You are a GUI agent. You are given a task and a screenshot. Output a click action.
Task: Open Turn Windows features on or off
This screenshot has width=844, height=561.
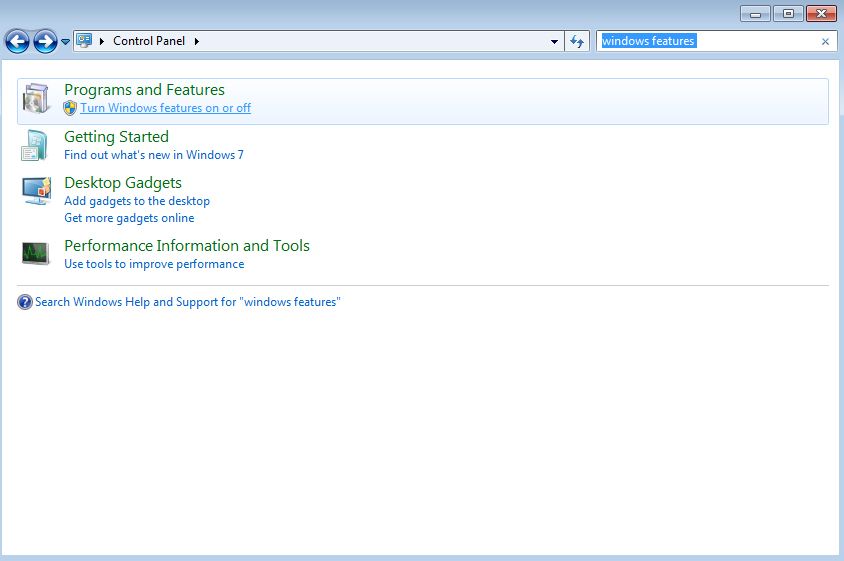click(165, 108)
